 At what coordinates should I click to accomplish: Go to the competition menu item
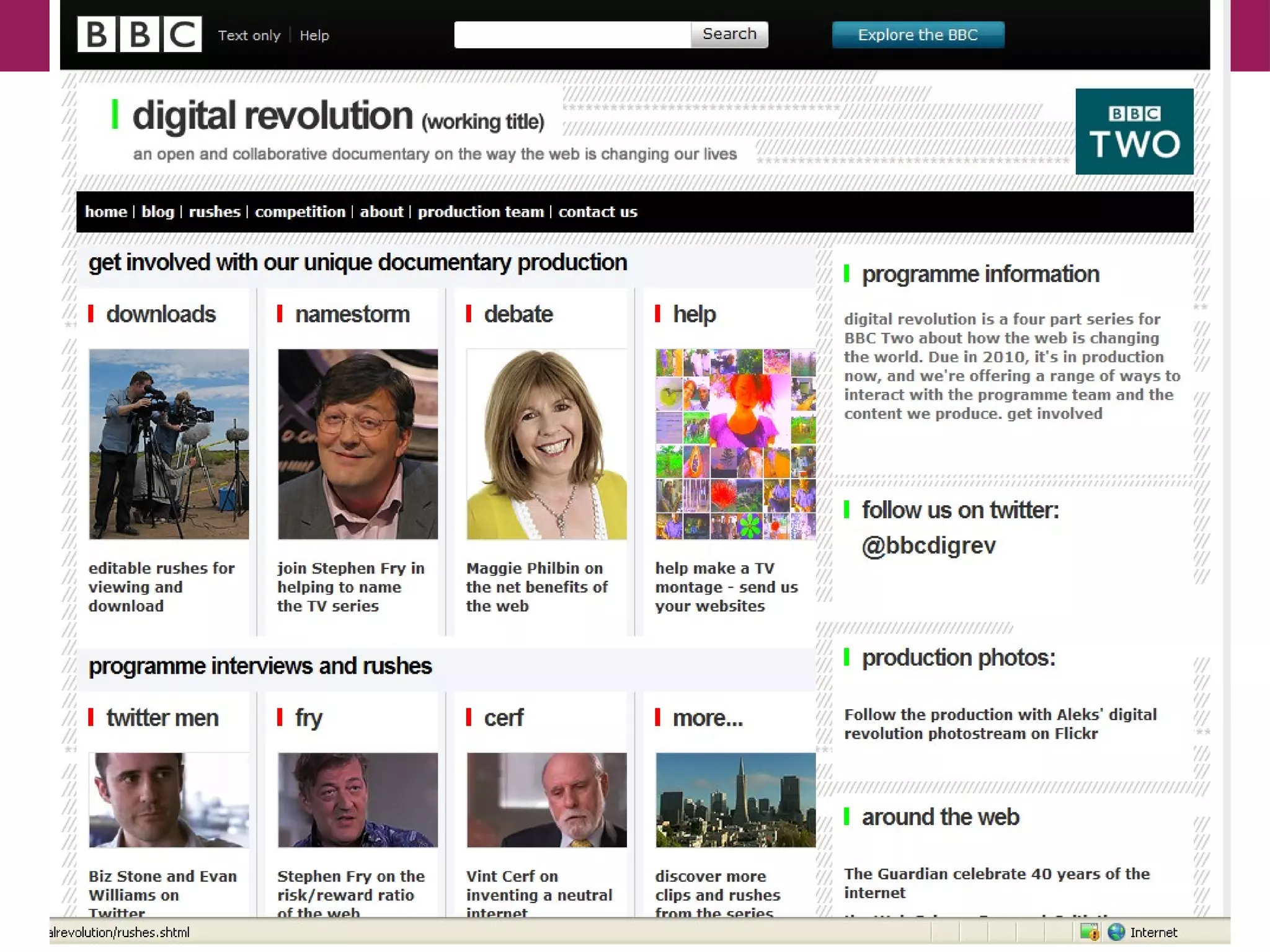(300, 212)
